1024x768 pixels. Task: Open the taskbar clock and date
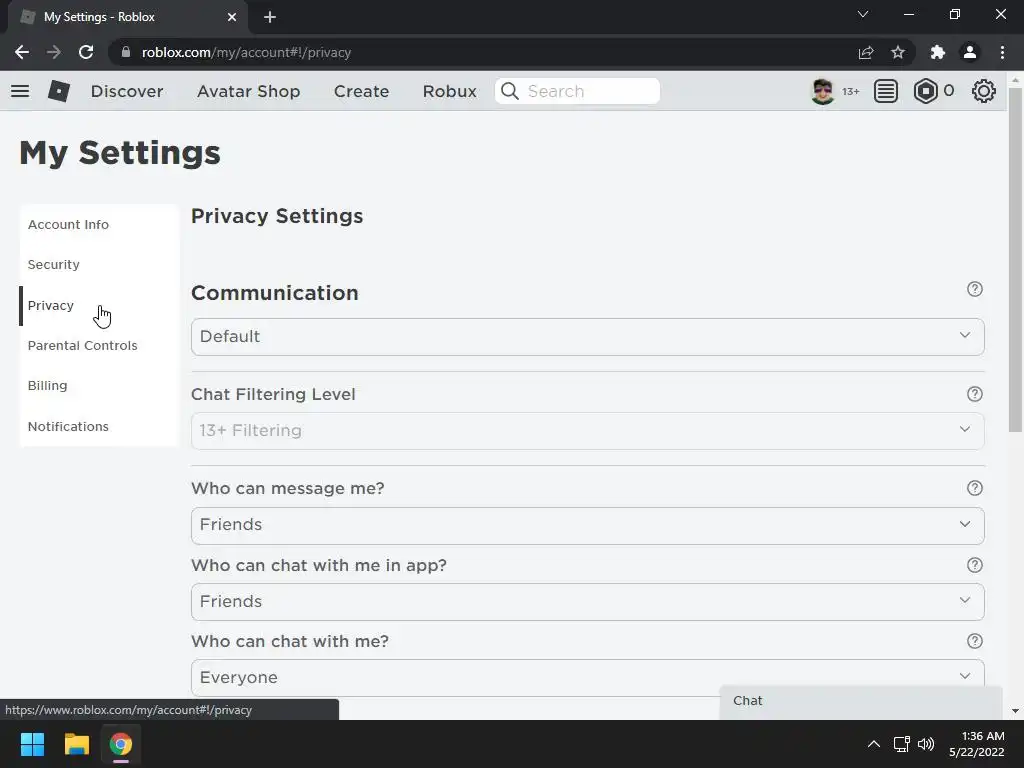(x=977, y=744)
